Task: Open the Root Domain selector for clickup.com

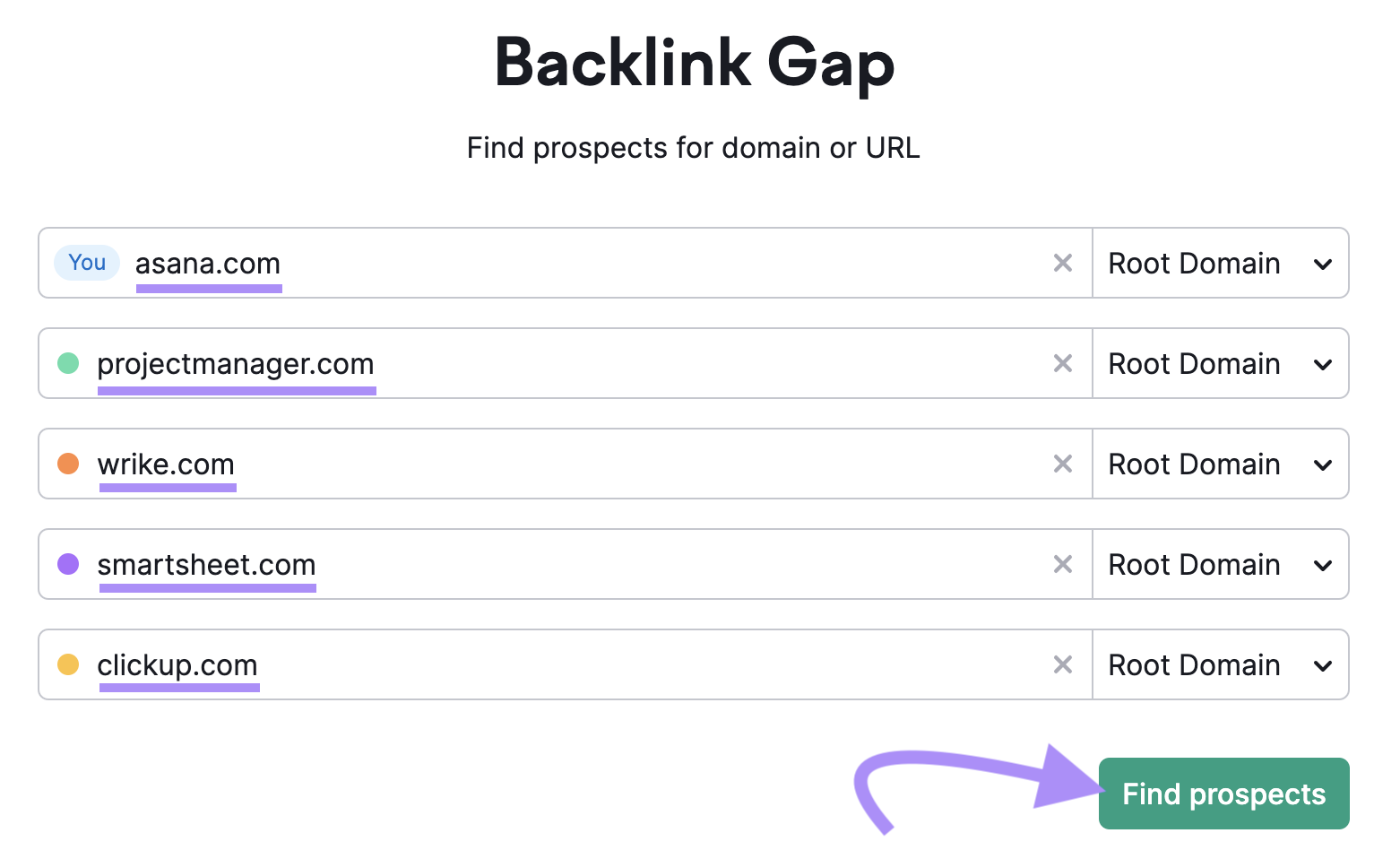Action: click(1219, 664)
